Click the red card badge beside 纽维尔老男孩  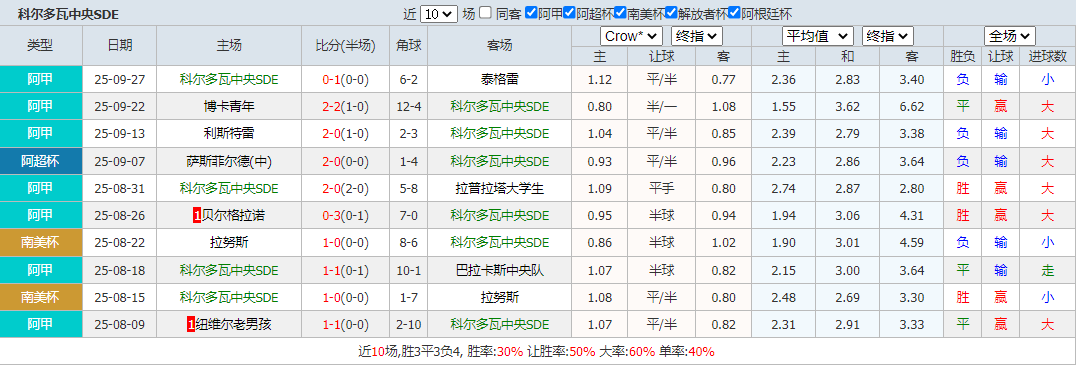pos(191,324)
